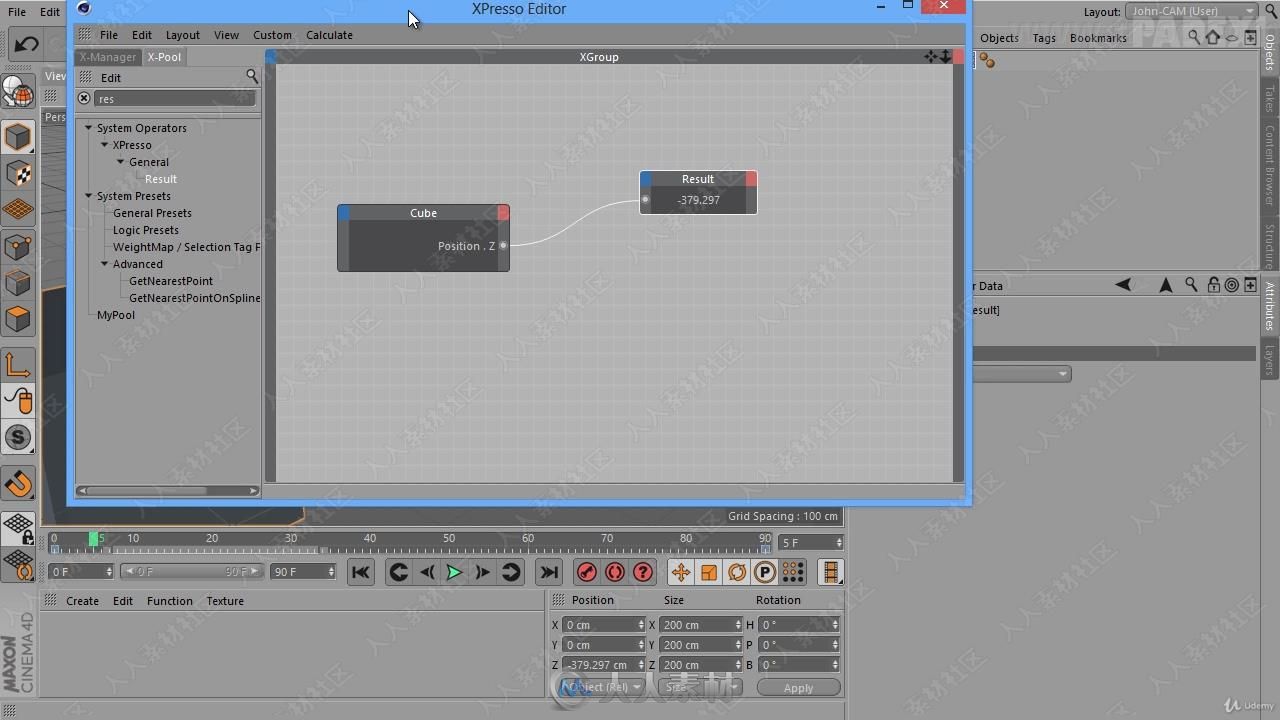Toggle the Tweak mouse mode icon
This screenshot has width=1280, height=720.
18,401
